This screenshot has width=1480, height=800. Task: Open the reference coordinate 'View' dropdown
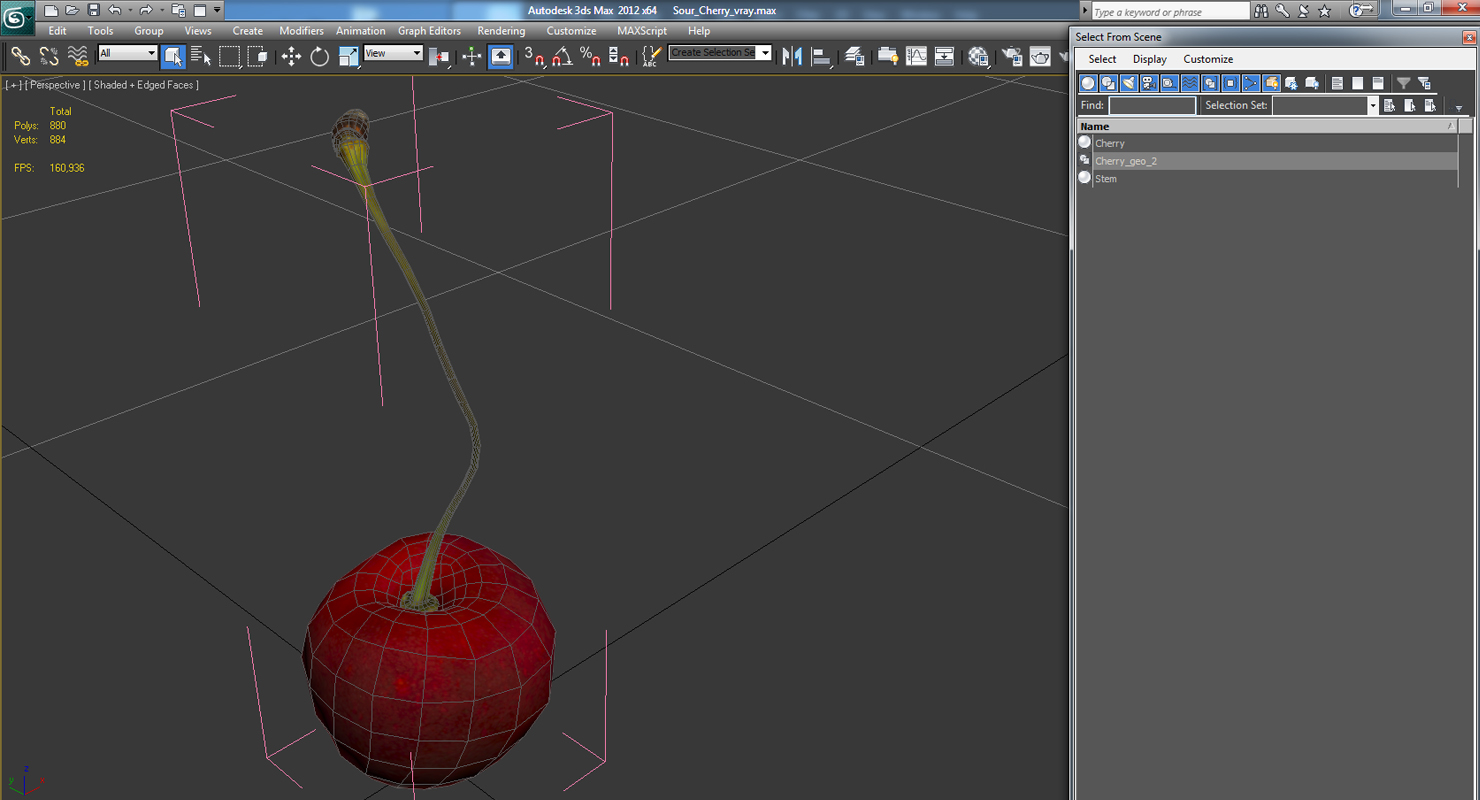393,53
